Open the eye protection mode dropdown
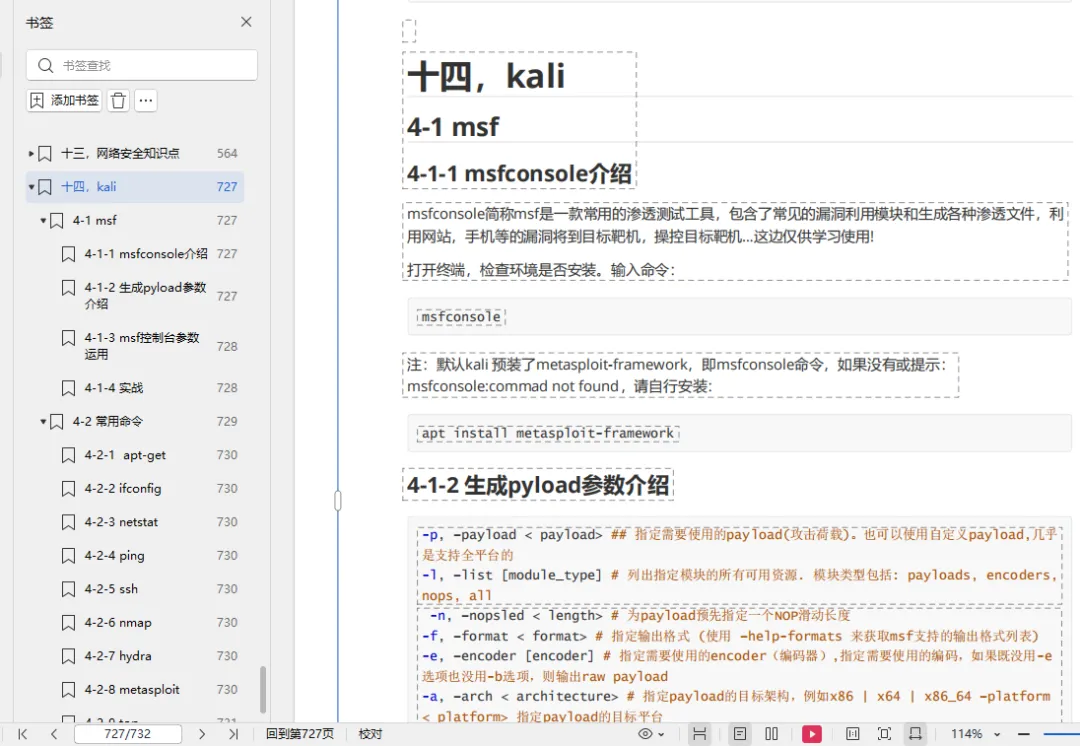 [x=651, y=734]
